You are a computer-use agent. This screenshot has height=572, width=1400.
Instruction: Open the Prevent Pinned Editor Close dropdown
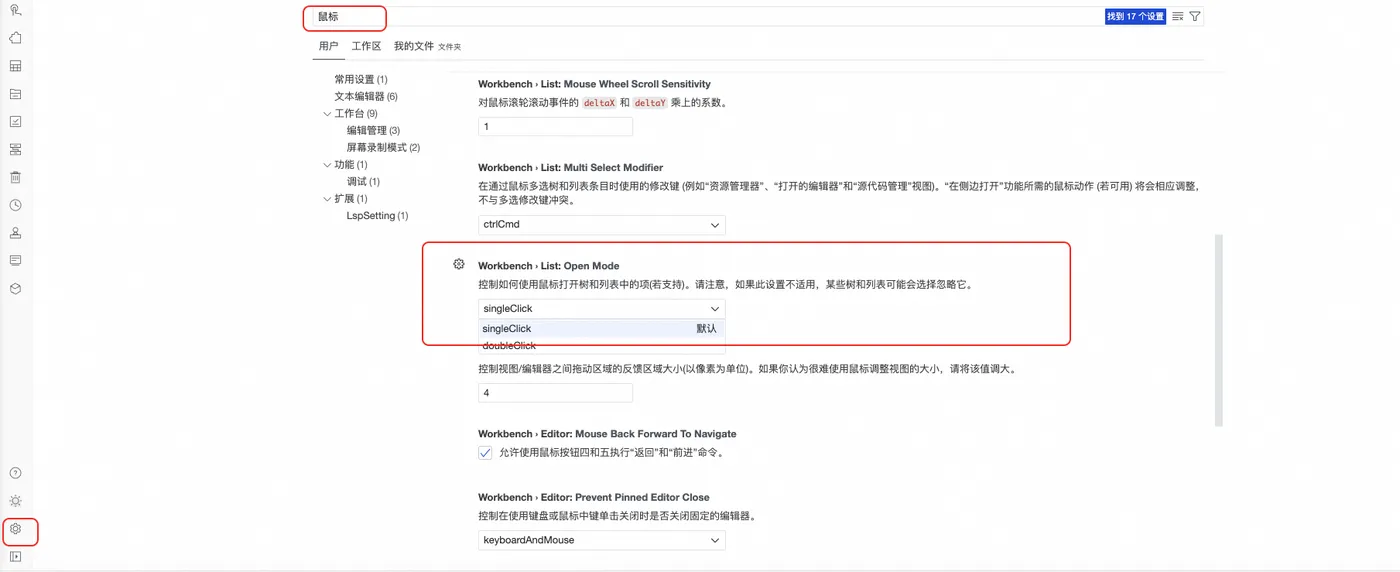click(x=602, y=540)
